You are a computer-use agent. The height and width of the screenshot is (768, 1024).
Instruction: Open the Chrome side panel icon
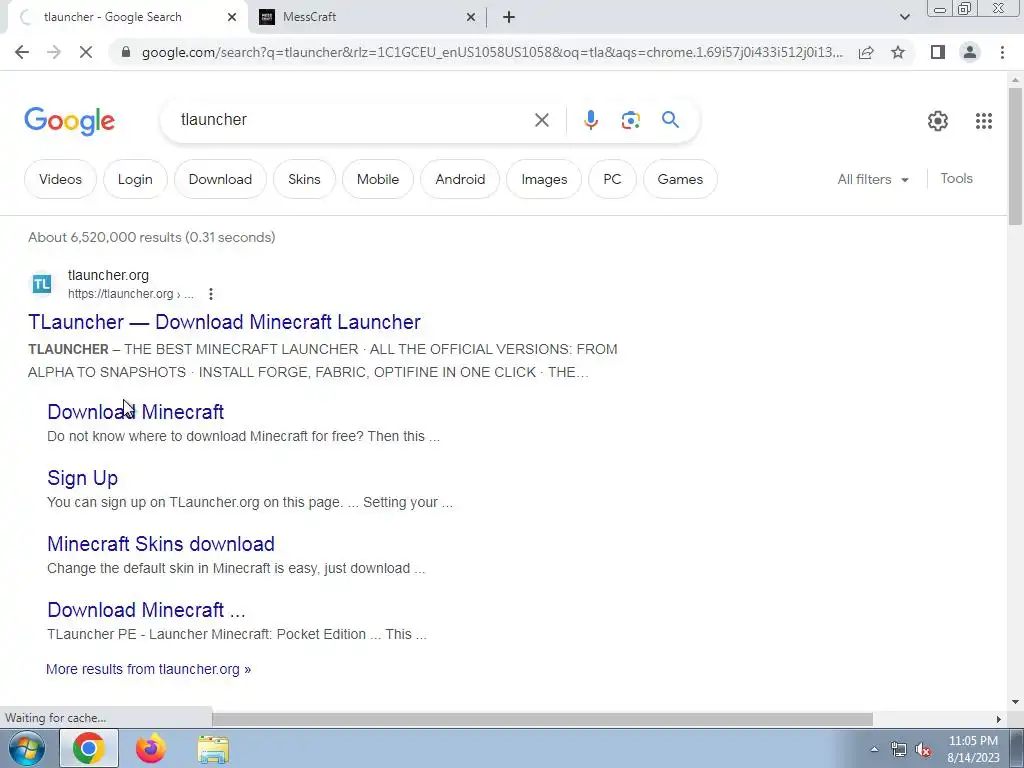click(x=938, y=52)
